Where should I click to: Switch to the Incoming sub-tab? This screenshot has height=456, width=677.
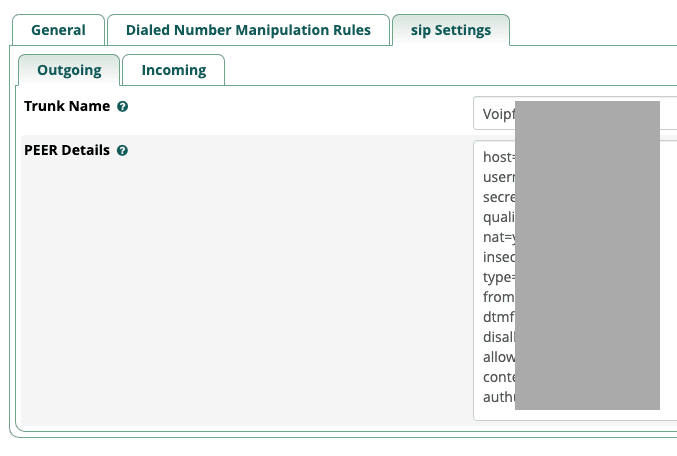coord(173,70)
